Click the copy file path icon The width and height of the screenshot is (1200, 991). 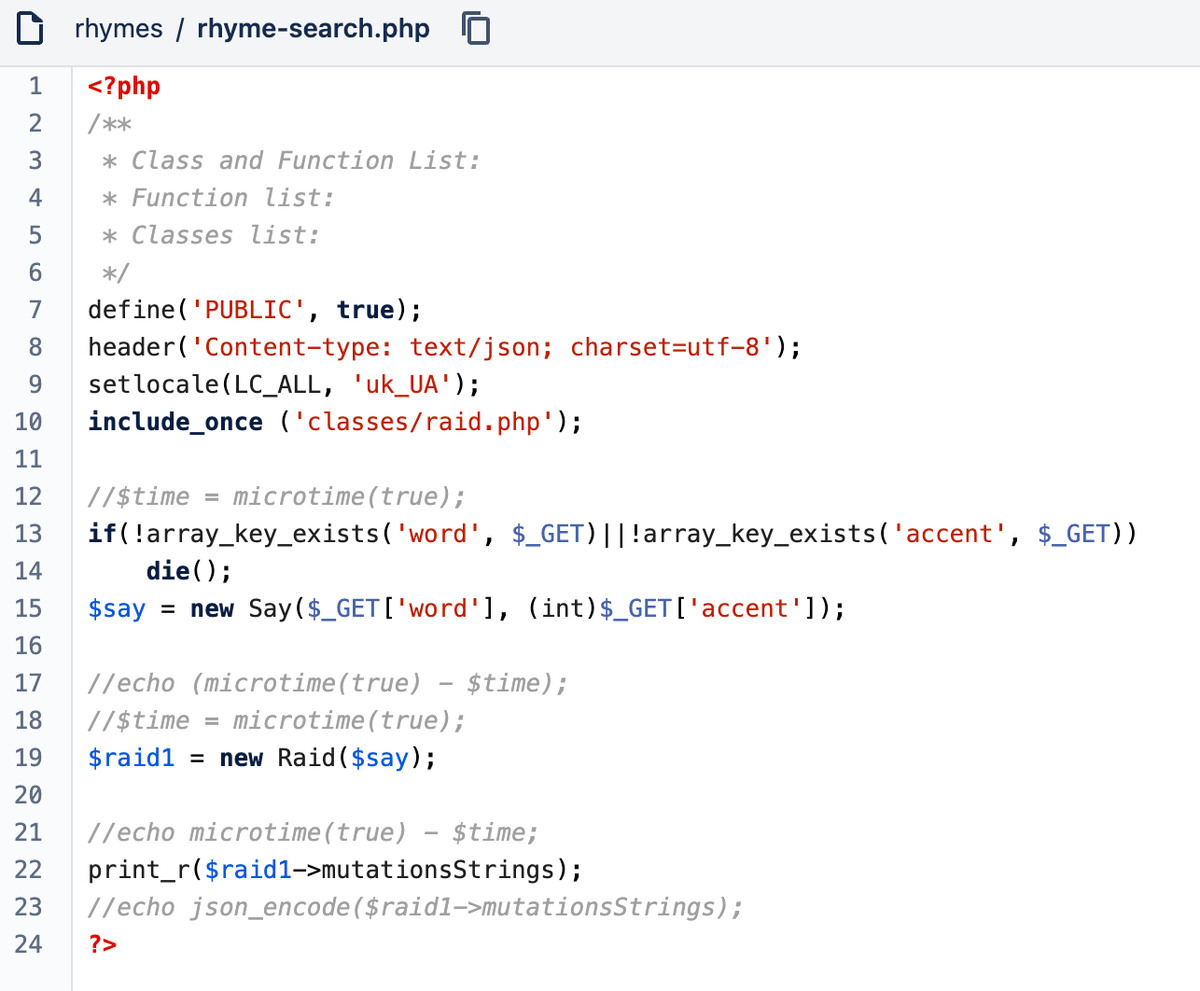tap(477, 29)
